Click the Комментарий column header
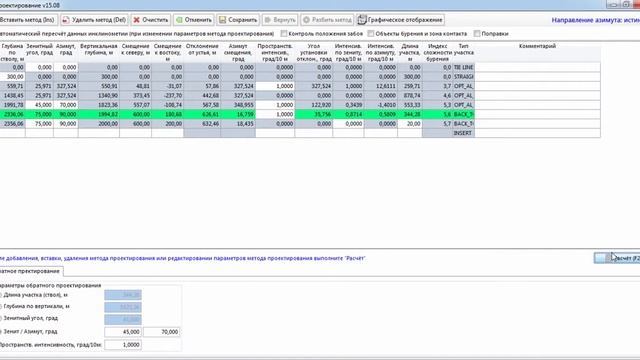The image size is (640, 360). pos(537,52)
